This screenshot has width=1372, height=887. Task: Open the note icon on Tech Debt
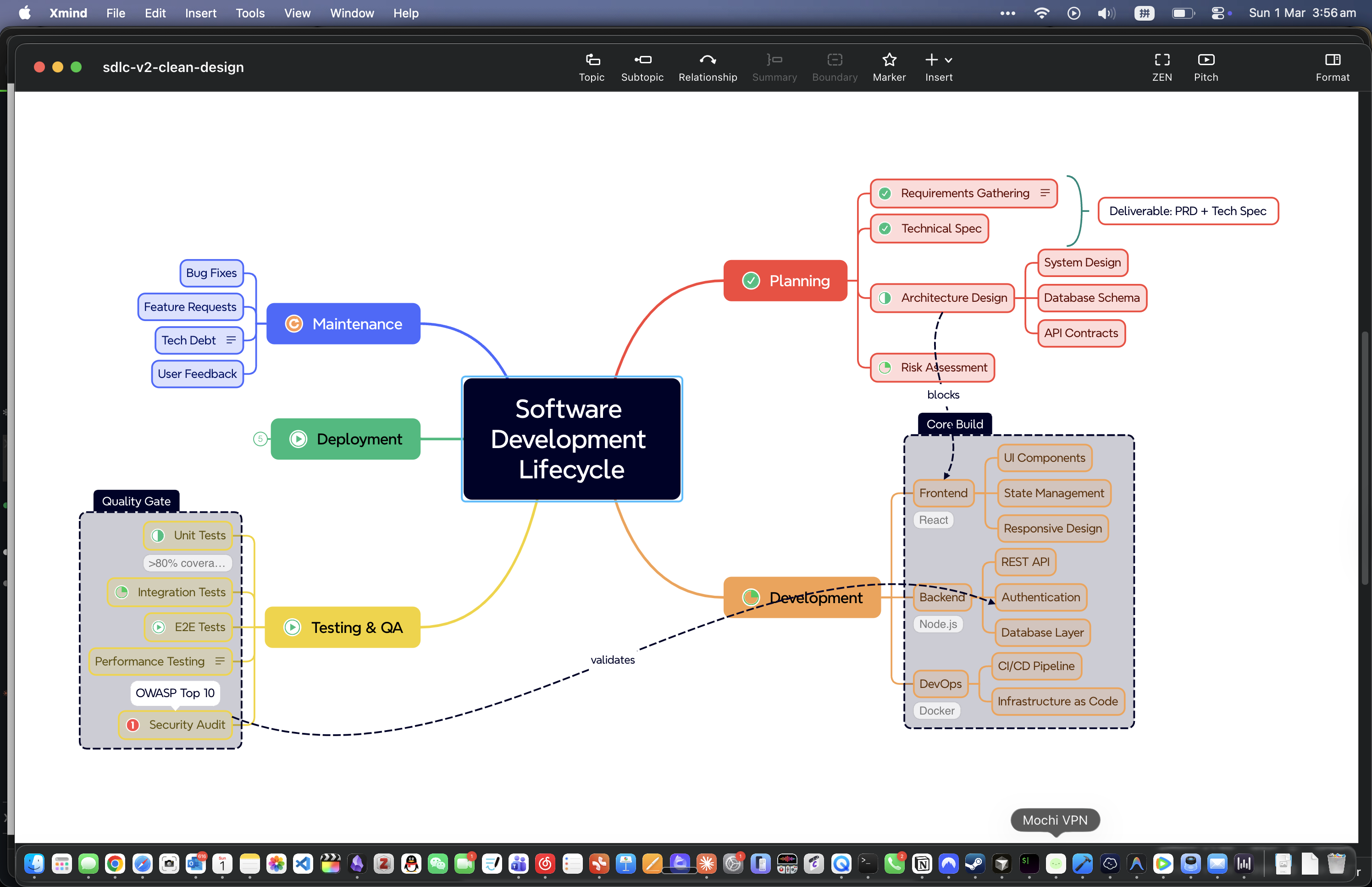(231, 340)
